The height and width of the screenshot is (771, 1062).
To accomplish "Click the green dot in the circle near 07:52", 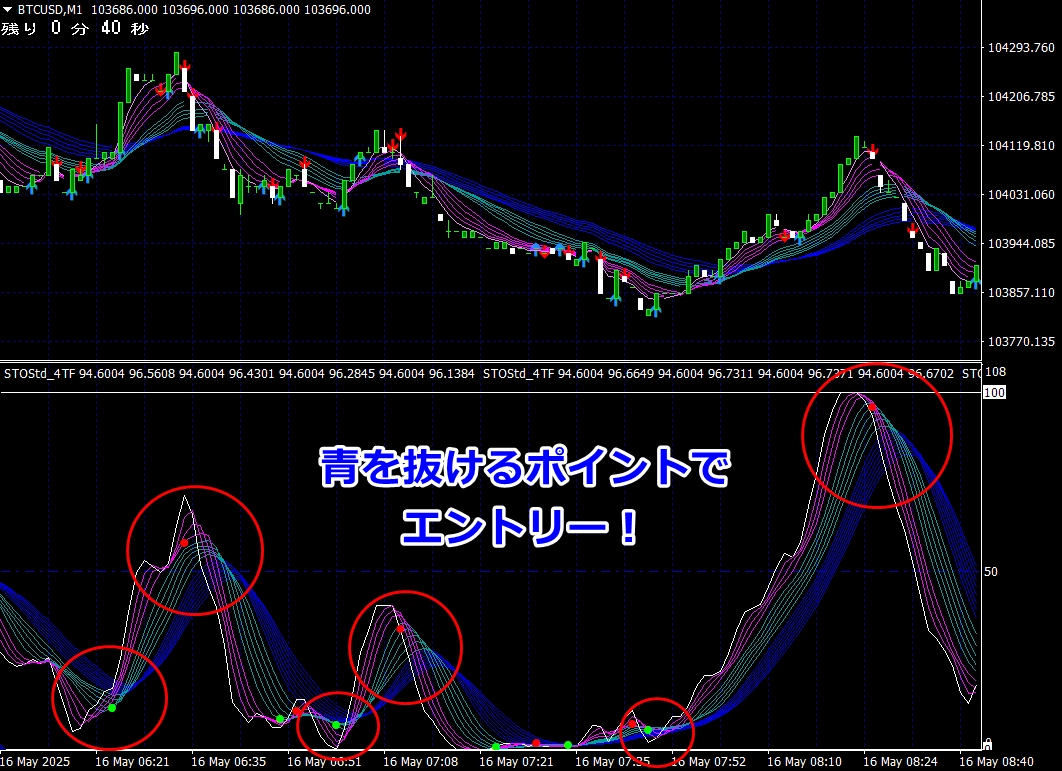I will 648,730.
